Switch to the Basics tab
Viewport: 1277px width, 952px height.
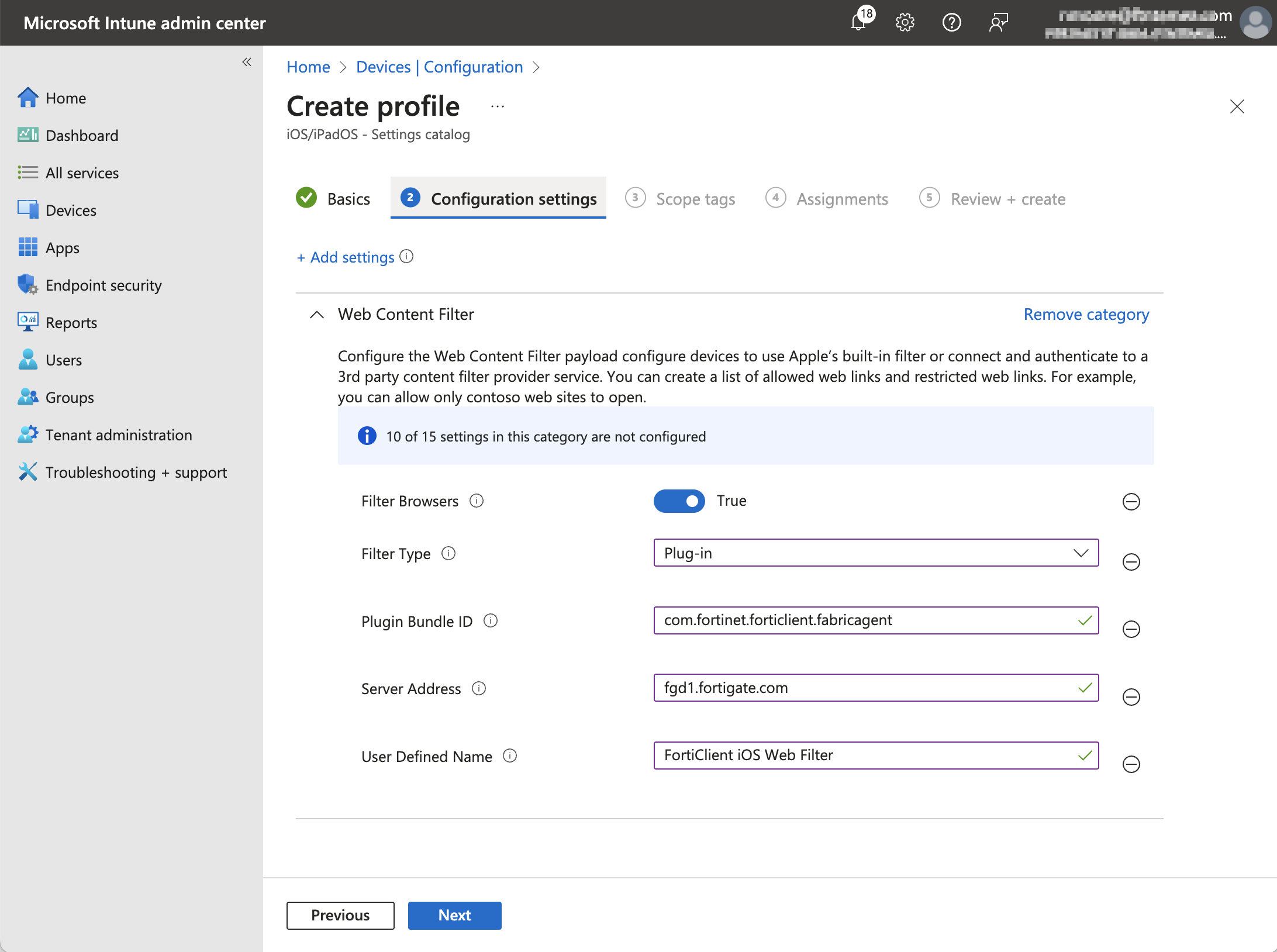coord(348,198)
